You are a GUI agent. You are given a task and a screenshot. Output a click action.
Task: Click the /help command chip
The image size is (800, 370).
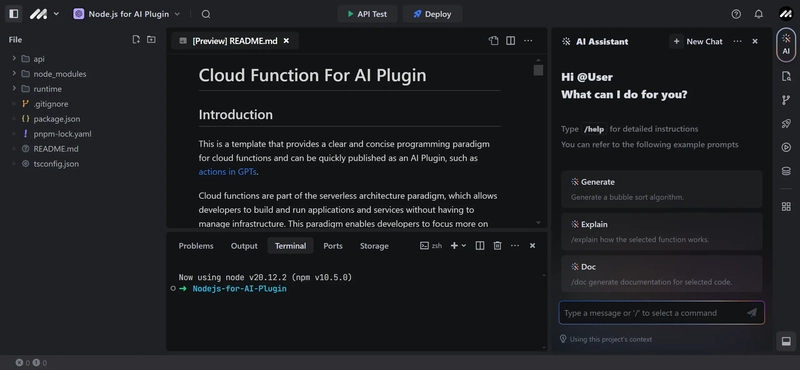594,129
